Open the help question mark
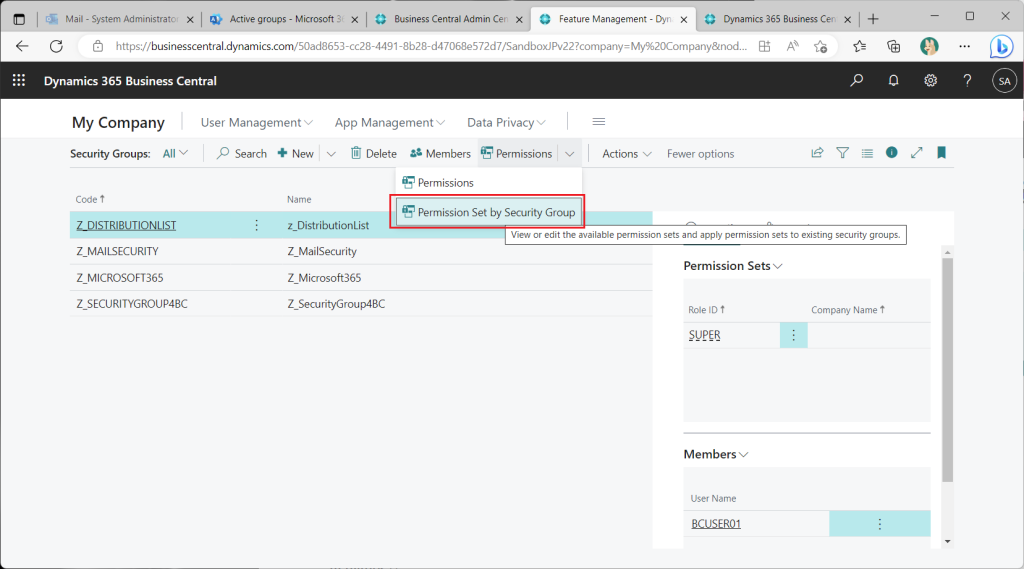 point(967,80)
